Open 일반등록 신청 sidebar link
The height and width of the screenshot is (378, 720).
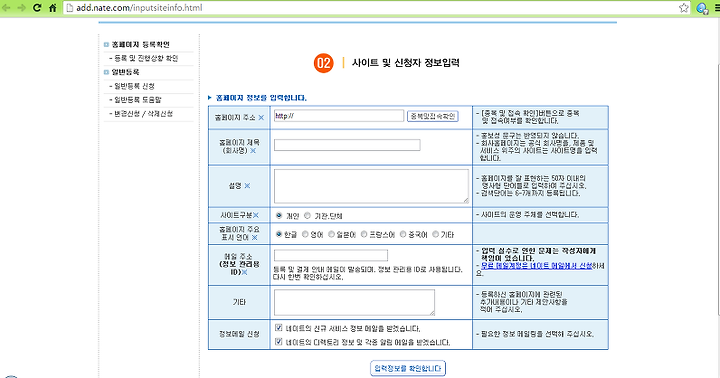tap(134, 86)
